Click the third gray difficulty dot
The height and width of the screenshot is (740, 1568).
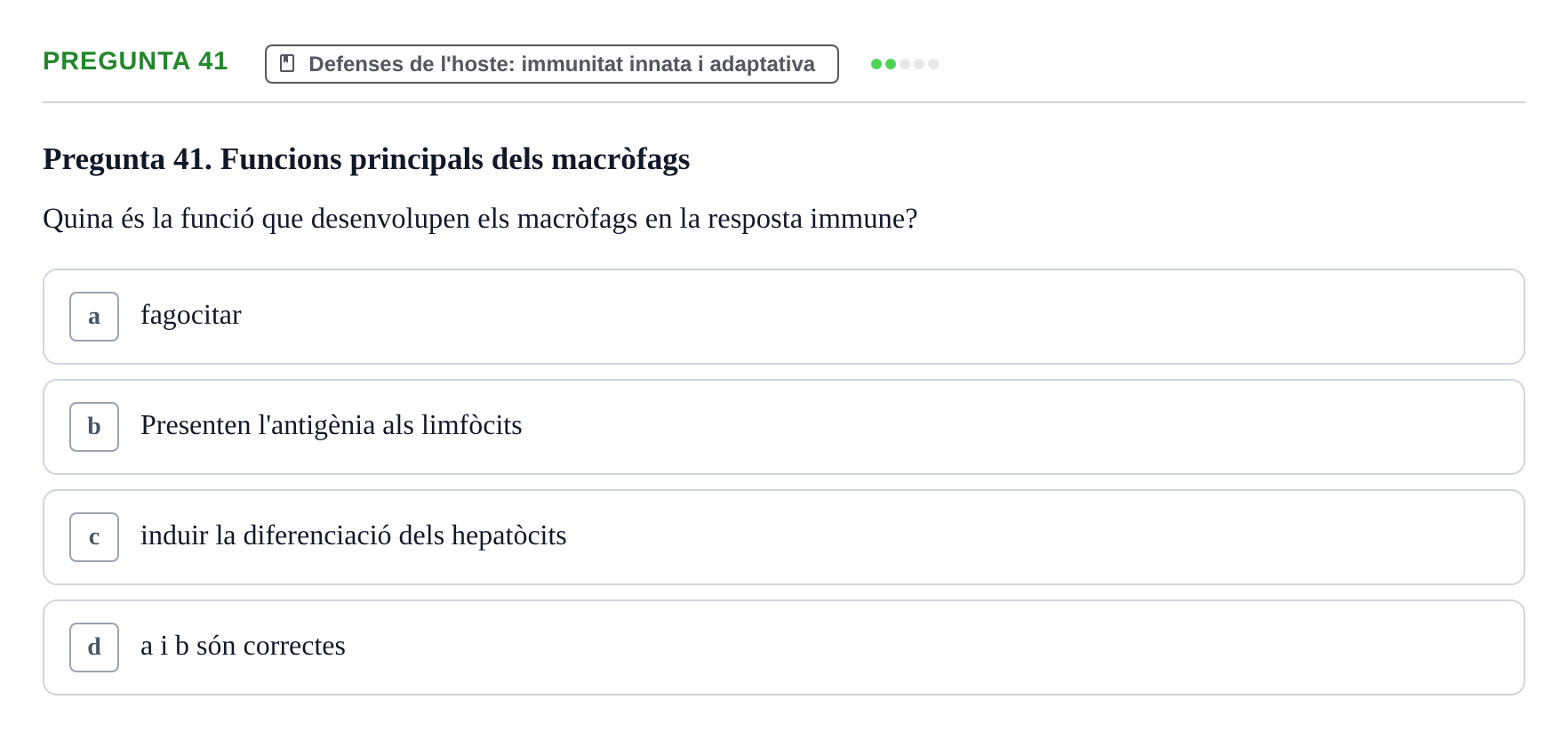(x=905, y=64)
